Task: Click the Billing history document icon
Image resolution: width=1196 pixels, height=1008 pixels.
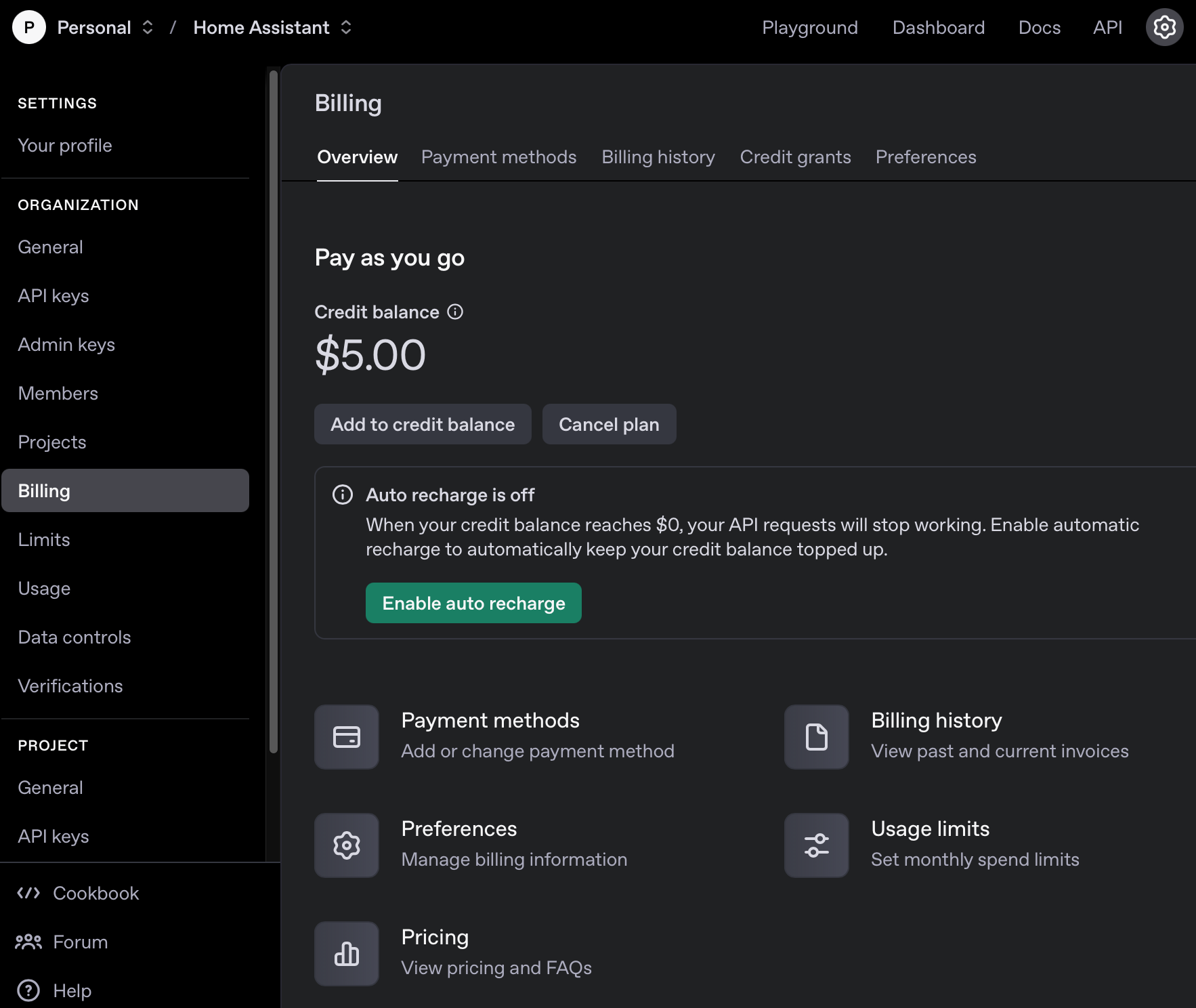Action: coord(815,737)
